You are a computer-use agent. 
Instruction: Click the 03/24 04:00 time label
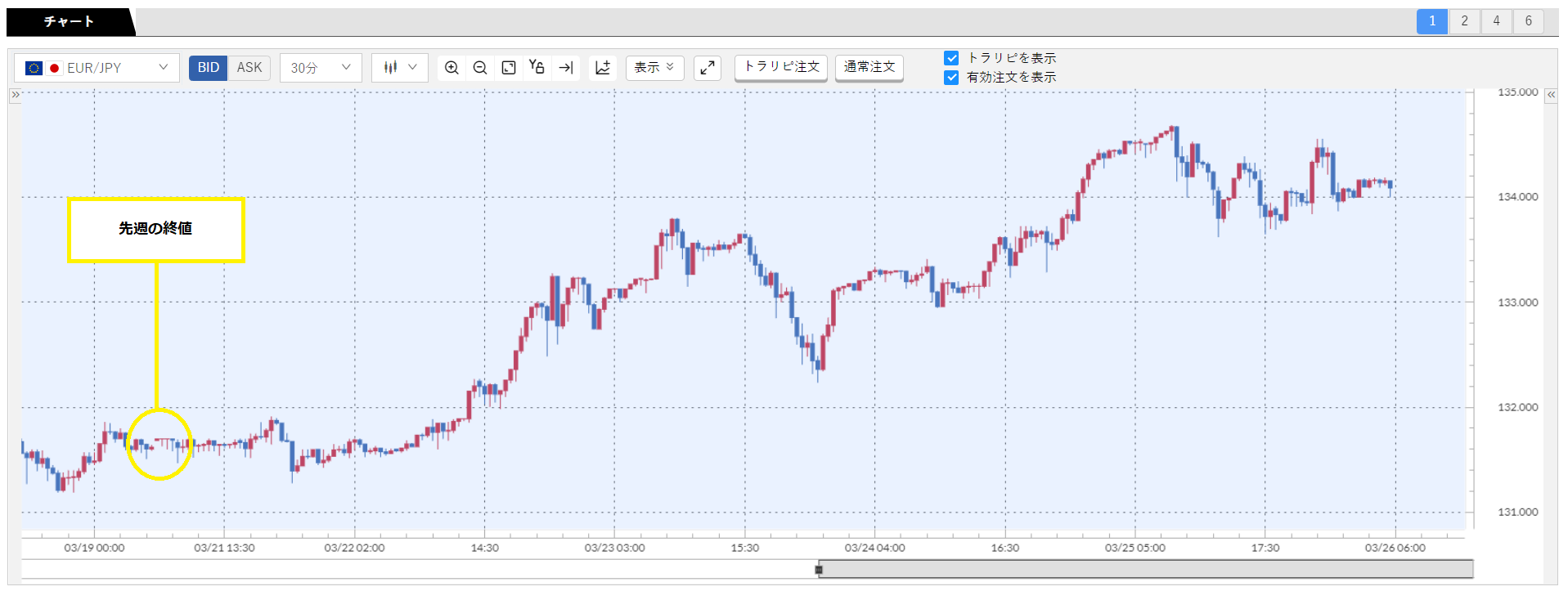874,548
